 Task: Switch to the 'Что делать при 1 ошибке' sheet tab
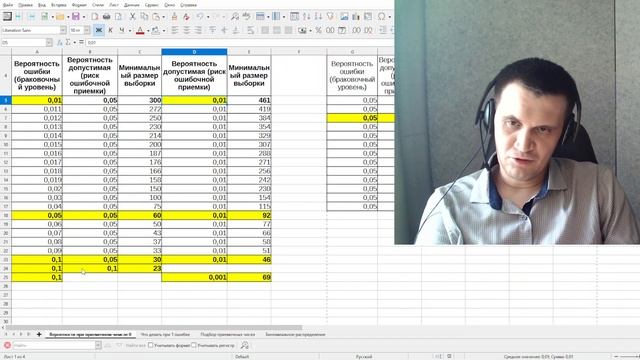[x=165, y=334]
